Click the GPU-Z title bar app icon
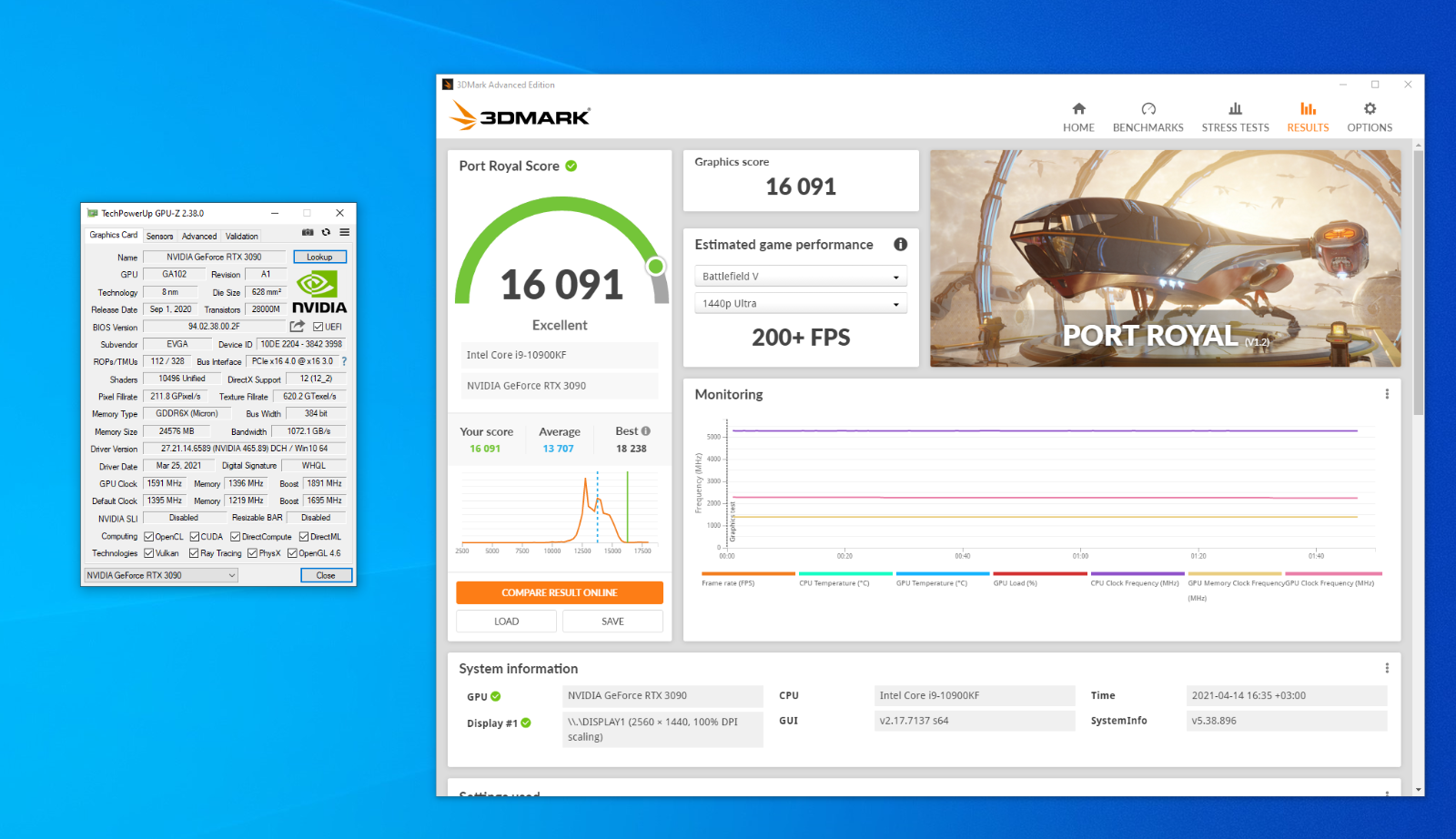Screen dimensions: 1456x839 tap(92, 213)
